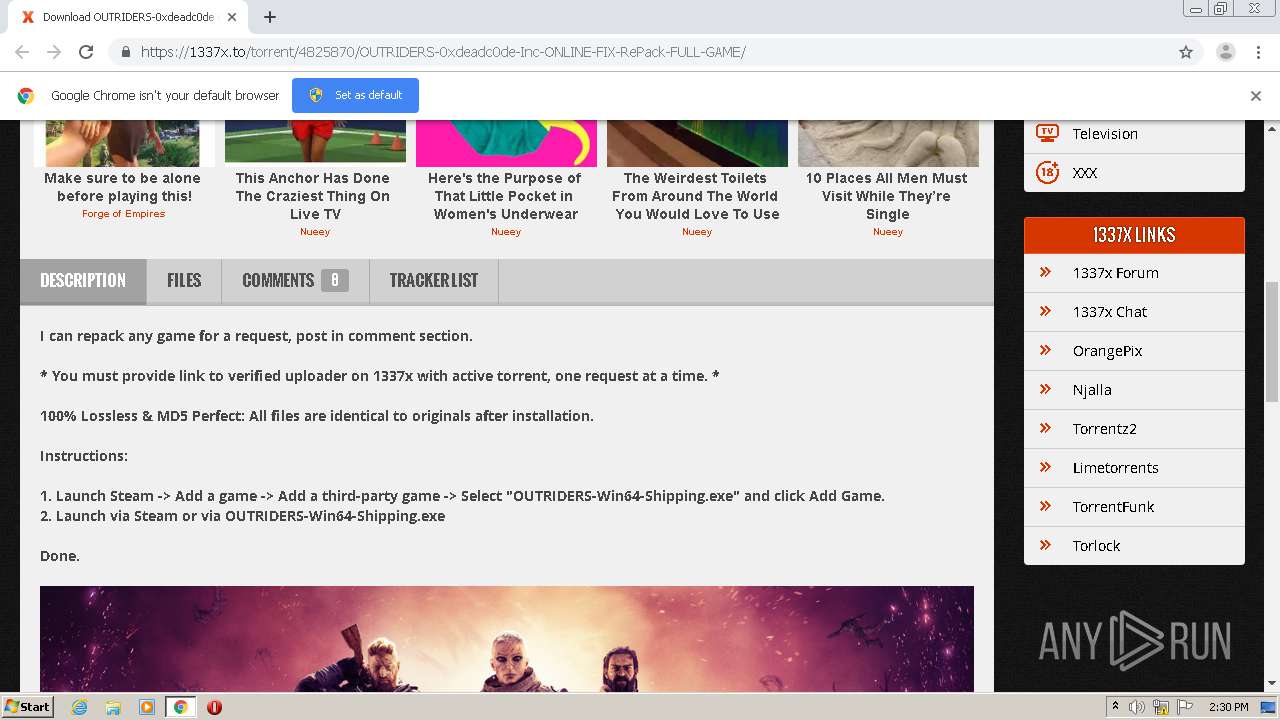This screenshot has height=720, width=1280.
Task: Click the comments count badge 8
Action: point(334,281)
